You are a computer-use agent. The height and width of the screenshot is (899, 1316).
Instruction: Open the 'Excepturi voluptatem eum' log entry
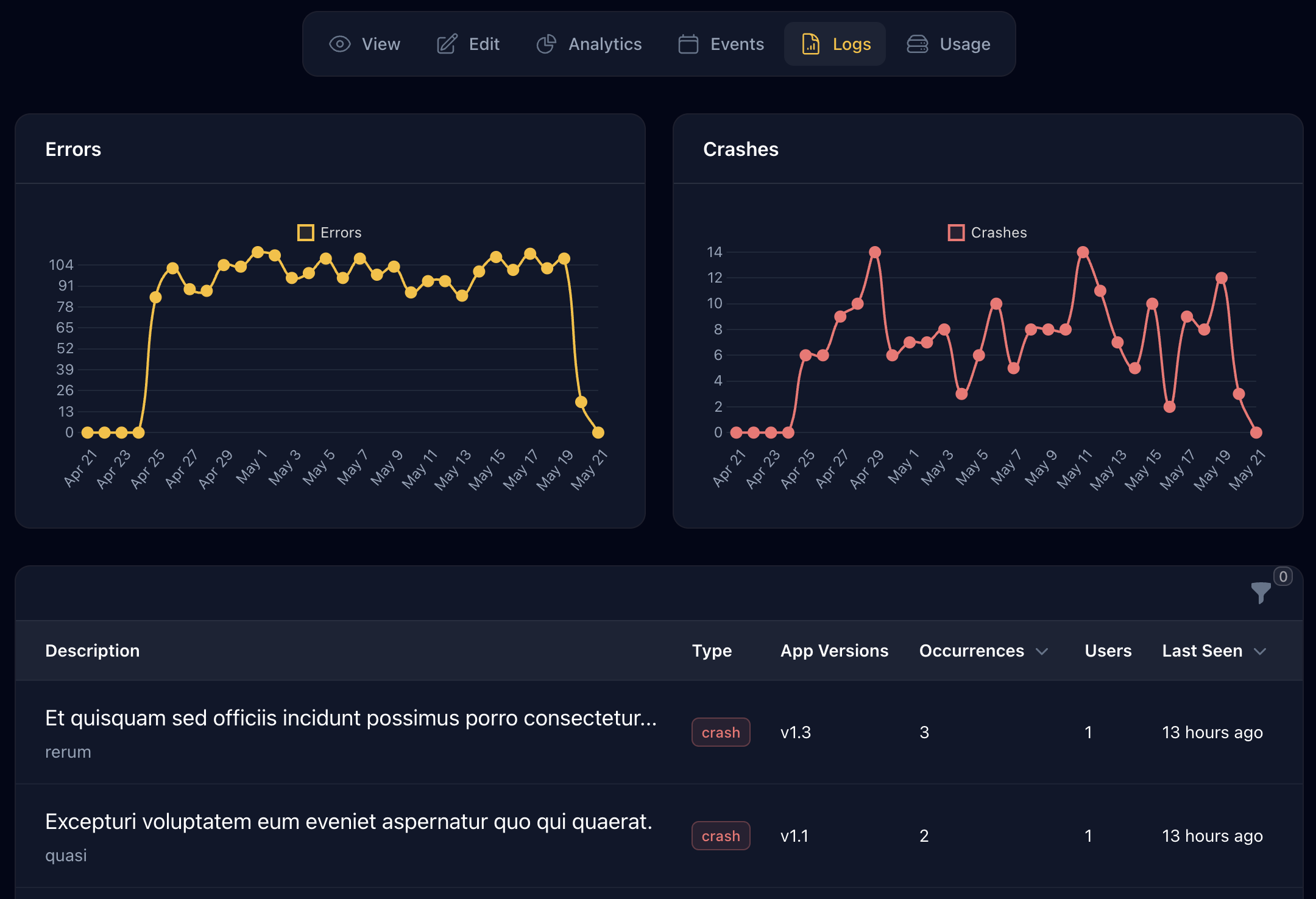pyautogui.click(x=348, y=822)
